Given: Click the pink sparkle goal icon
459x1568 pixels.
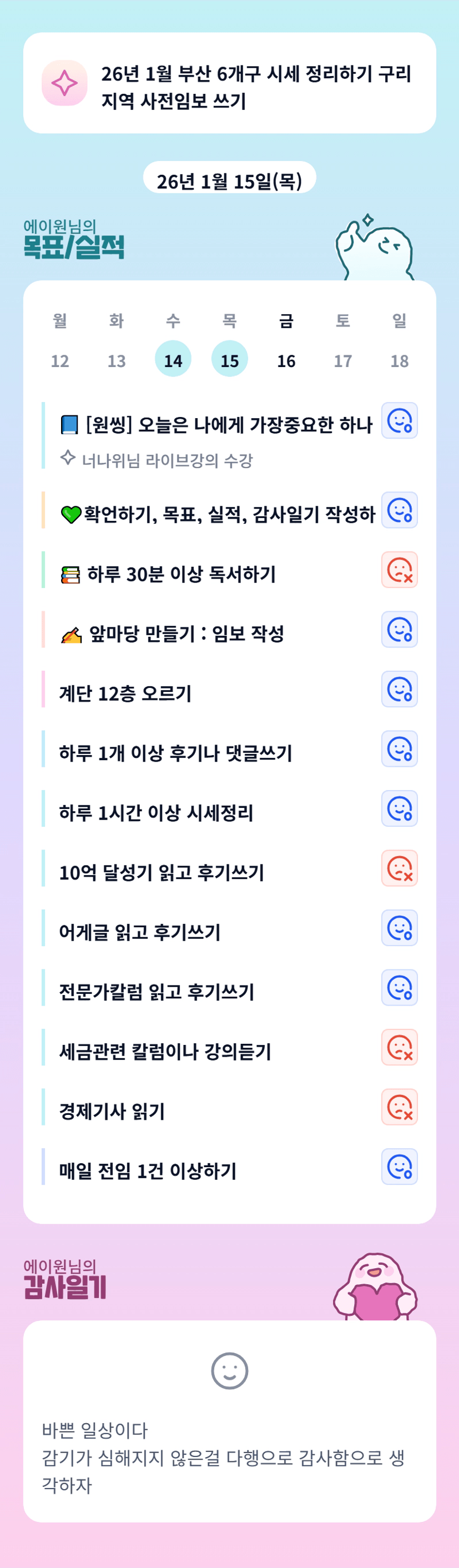Looking at the screenshot, I should [64, 83].
